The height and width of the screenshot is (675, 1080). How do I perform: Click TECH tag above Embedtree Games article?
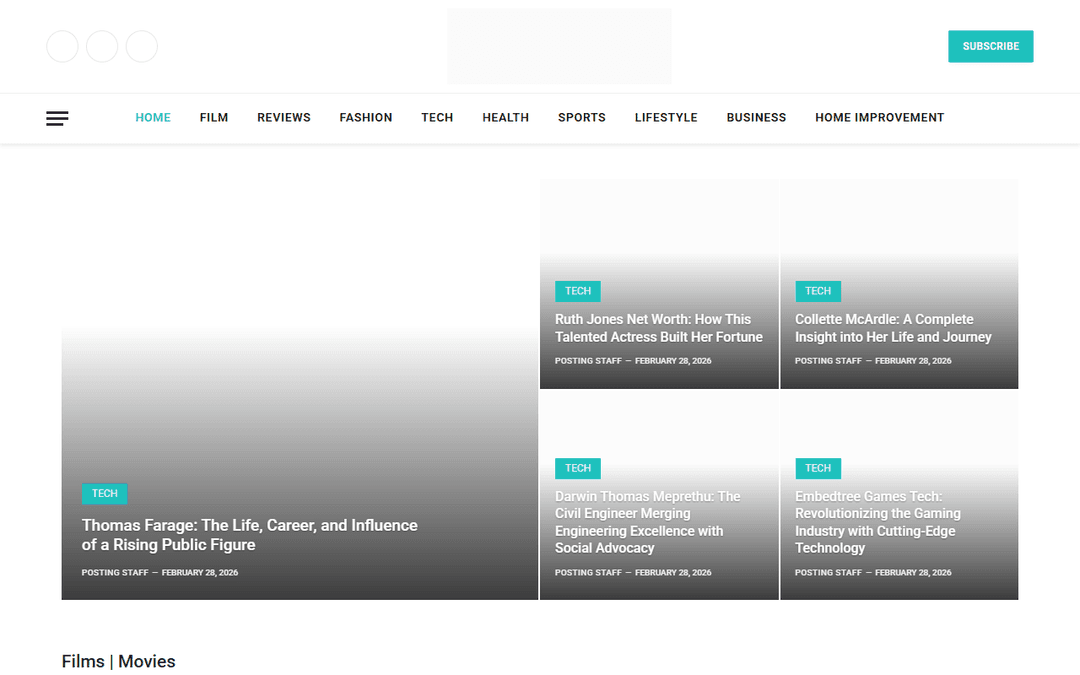818,468
